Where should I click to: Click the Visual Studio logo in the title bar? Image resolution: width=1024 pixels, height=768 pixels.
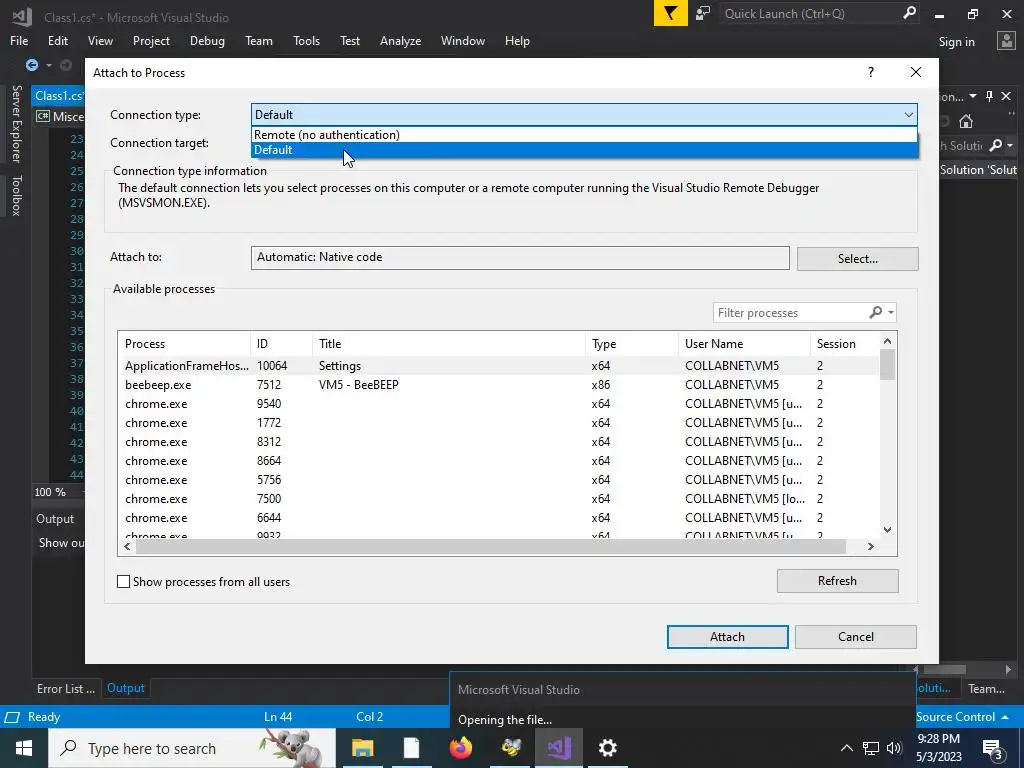pyautogui.click(x=22, y=16)
